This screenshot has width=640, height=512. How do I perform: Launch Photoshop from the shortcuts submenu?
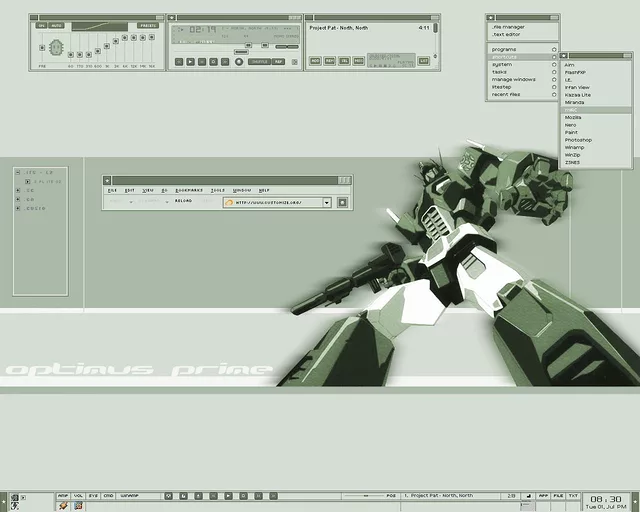click(596, 140)
